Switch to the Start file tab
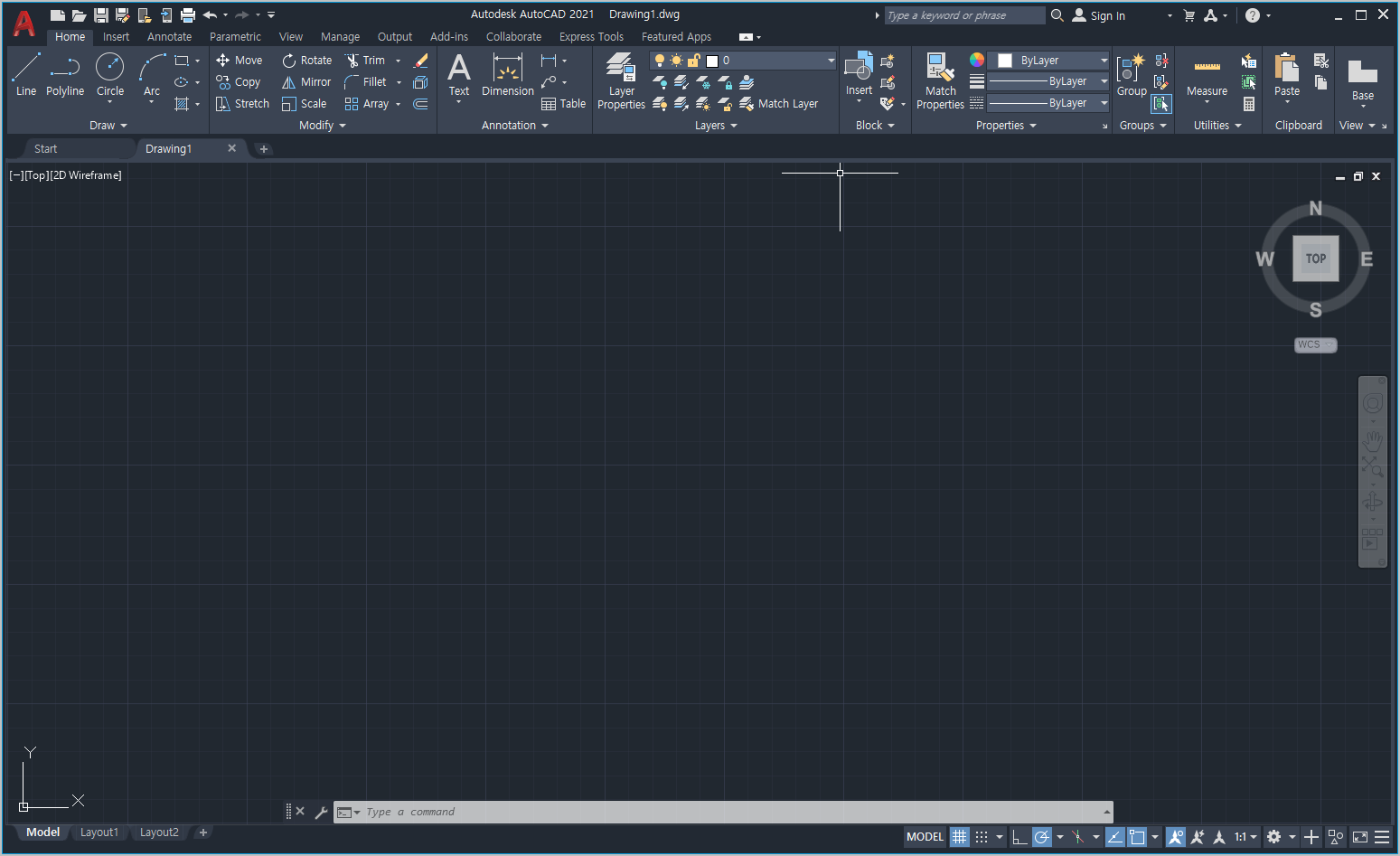Image resolution: width=1400 pixels, height=856 pixels. (x=45, y=149)
